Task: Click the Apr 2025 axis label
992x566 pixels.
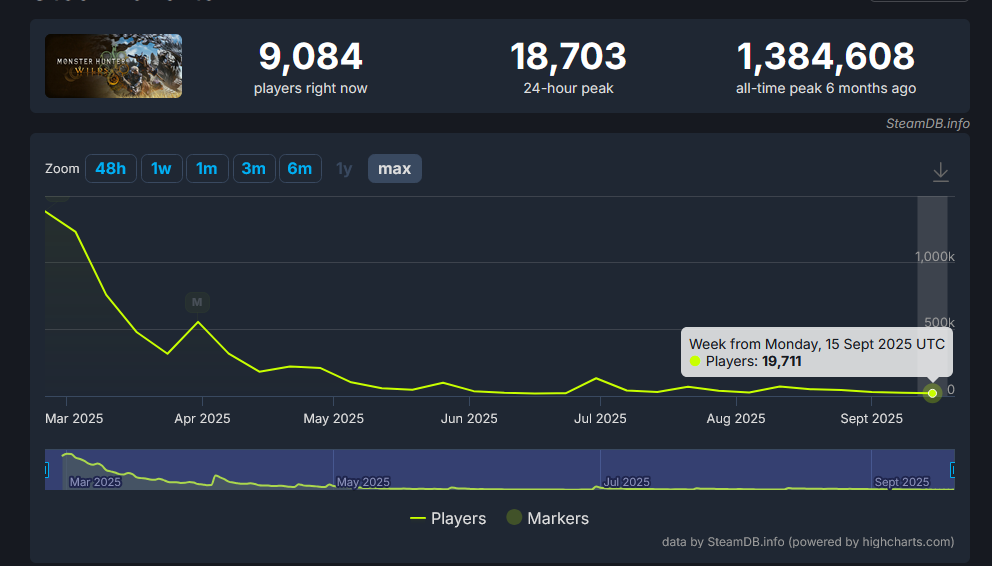Action: 202,419
